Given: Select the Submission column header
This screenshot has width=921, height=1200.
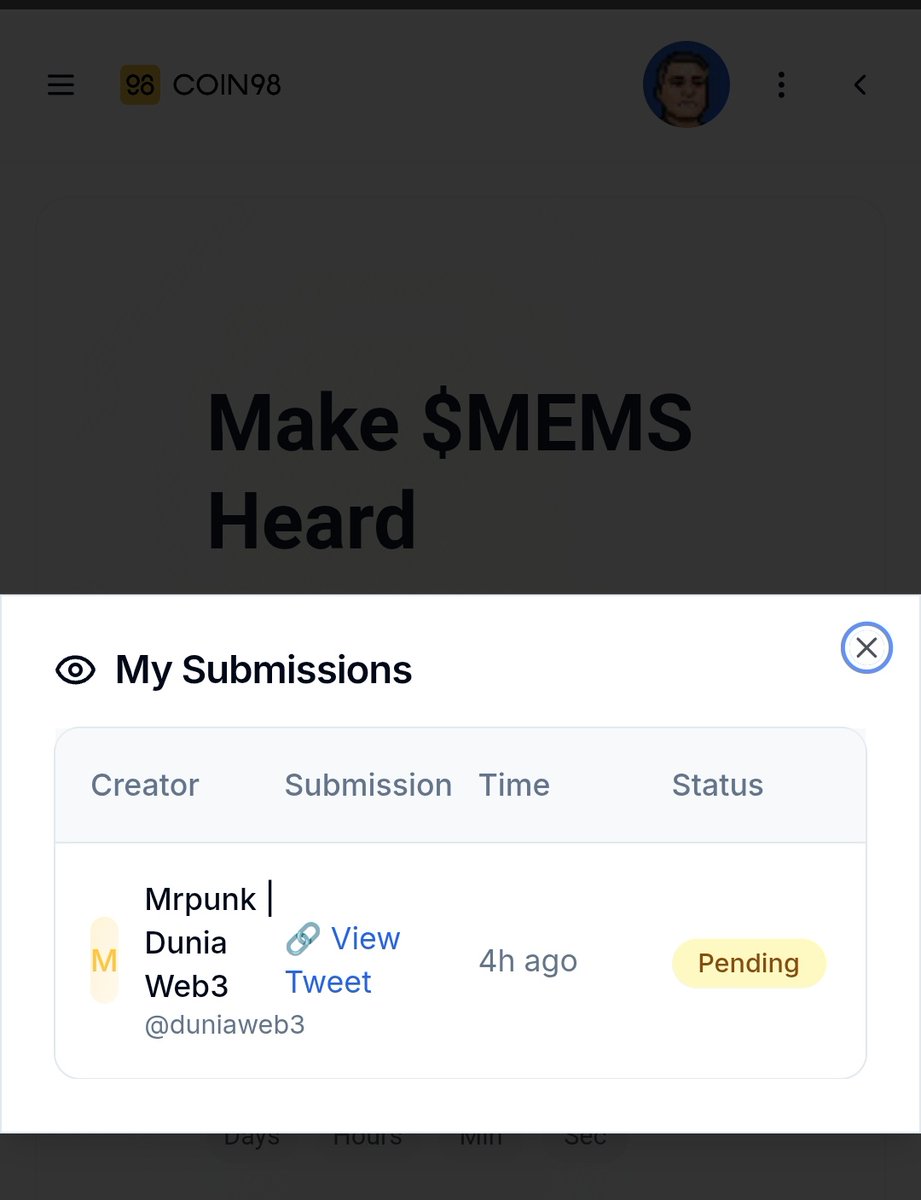Looking at the screenshot, I should click(x=368, y=785).
